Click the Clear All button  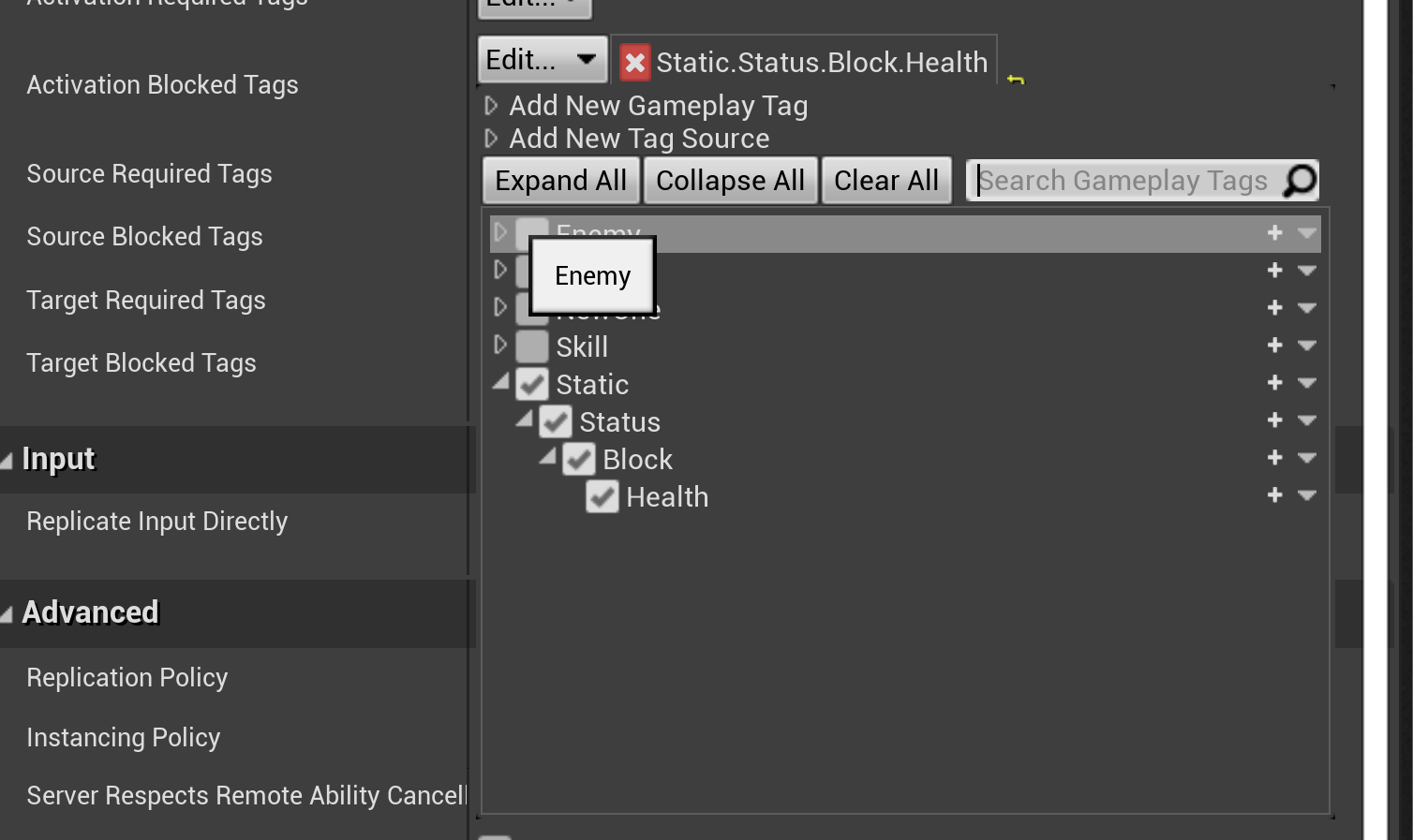point(886,180)
